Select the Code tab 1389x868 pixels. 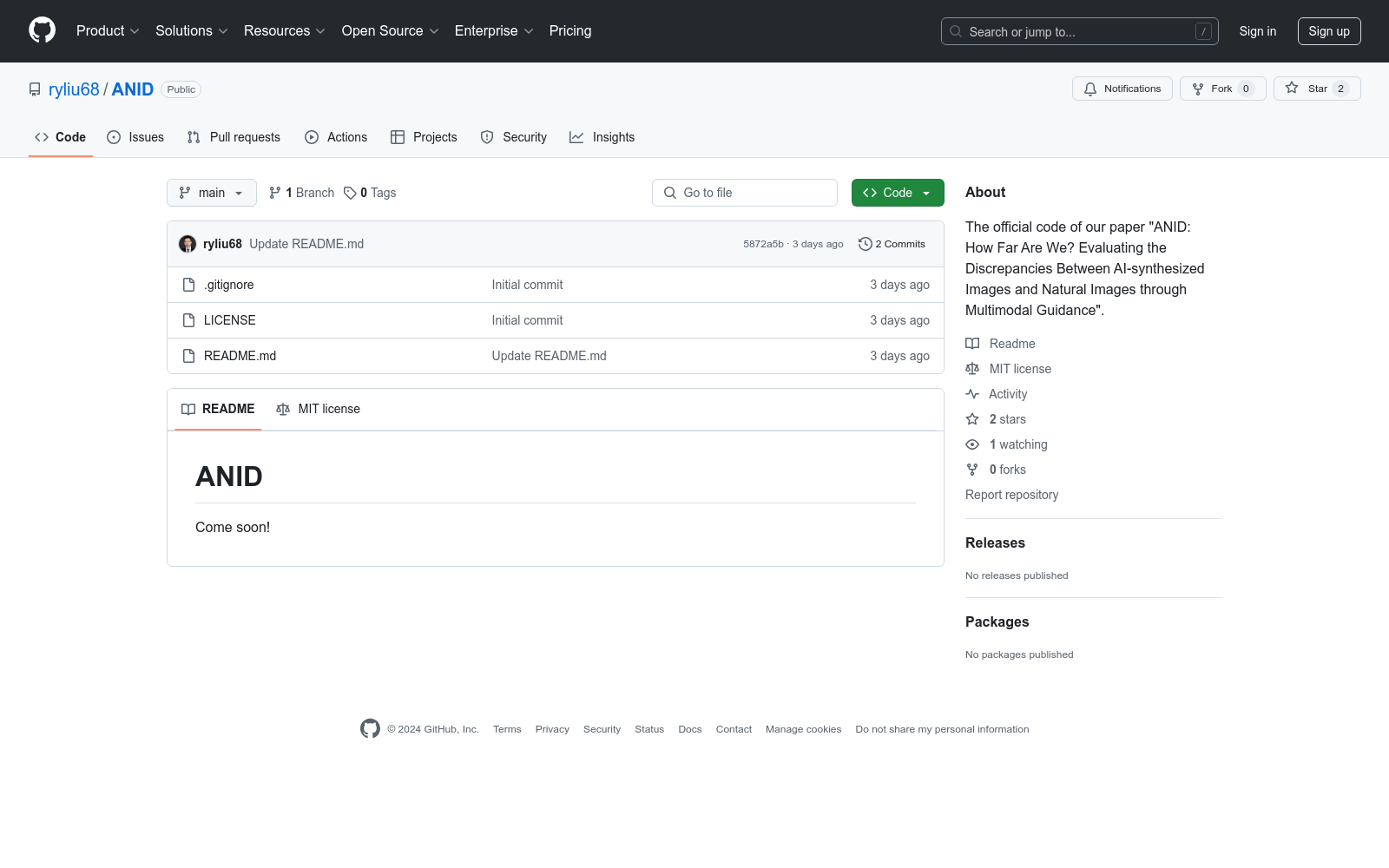coord(61,137)
